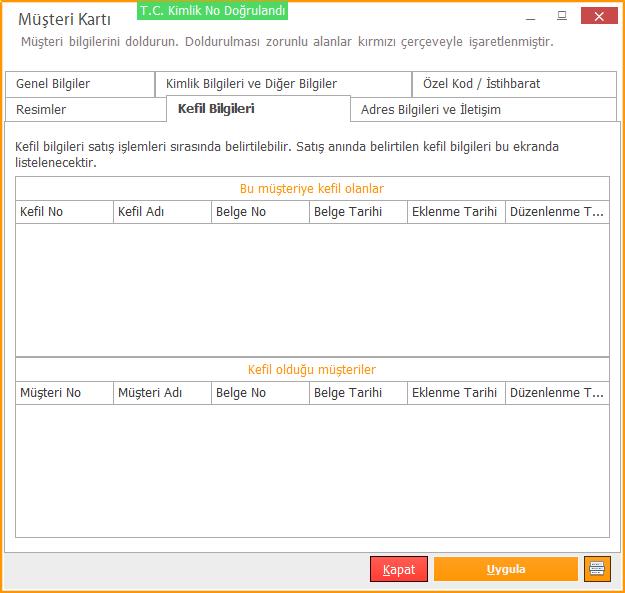Open the Genel Bilgiler tab

[x=79, y=84]
